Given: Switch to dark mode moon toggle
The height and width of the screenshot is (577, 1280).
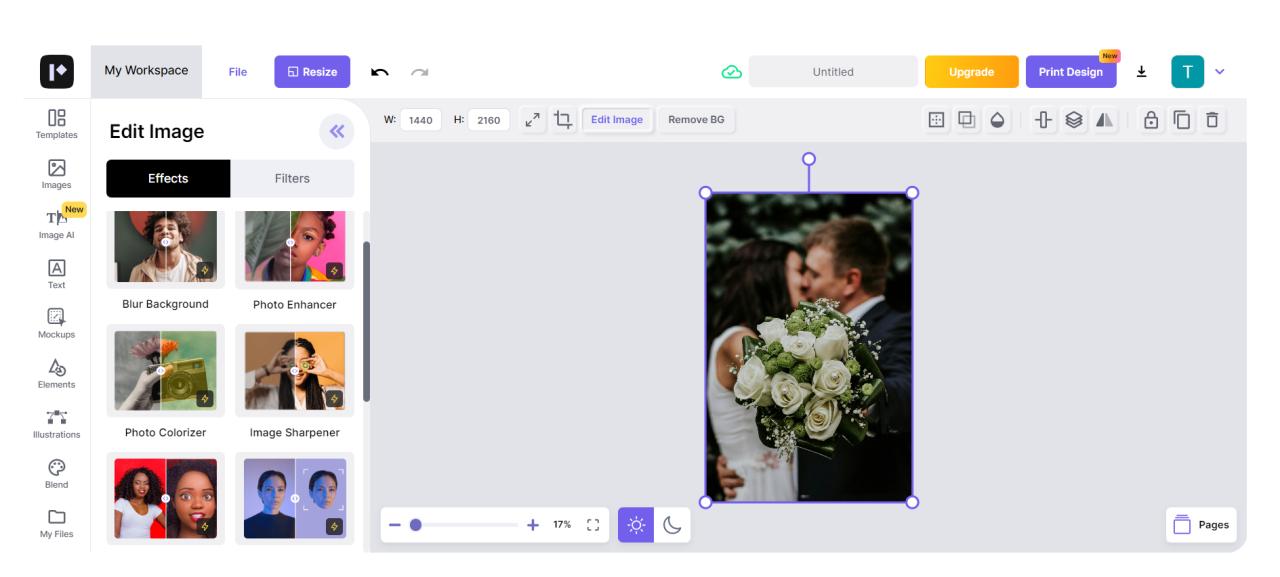Looking at the screenshot, I should (x=672, y=524).
